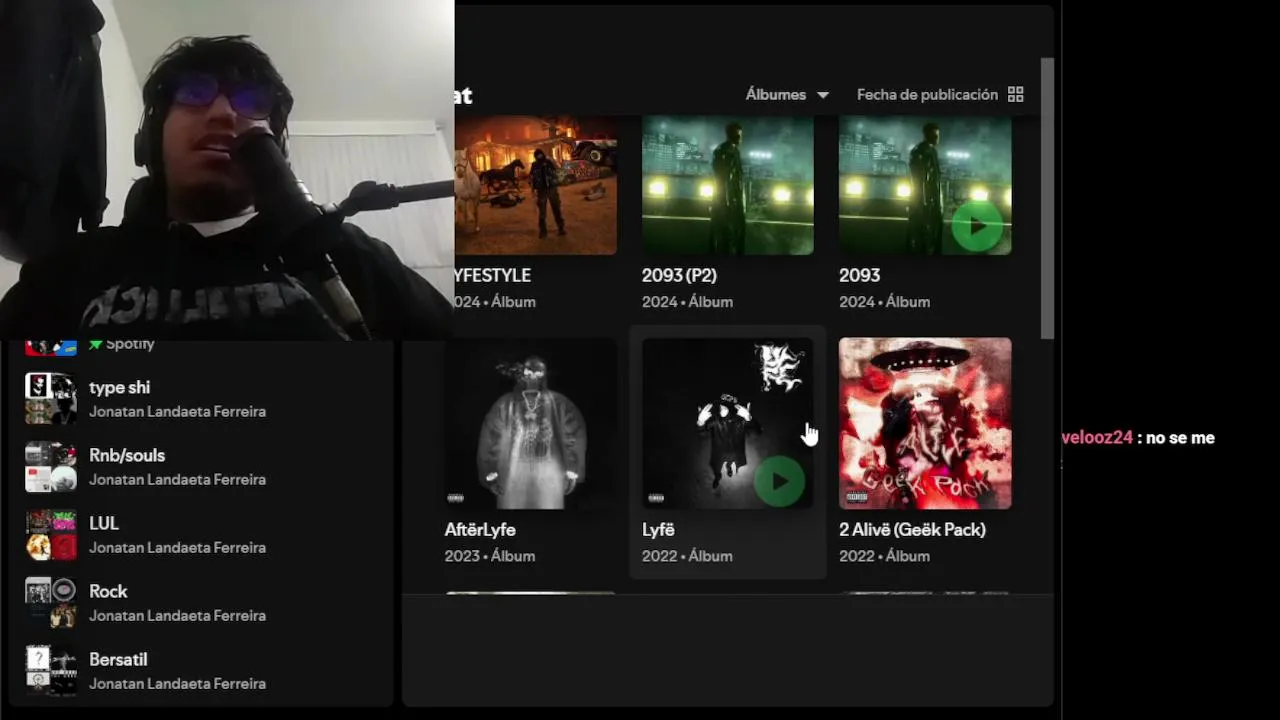
Task: Click the 2 Alivë (Geëk Pack) title
Action: 912,529
